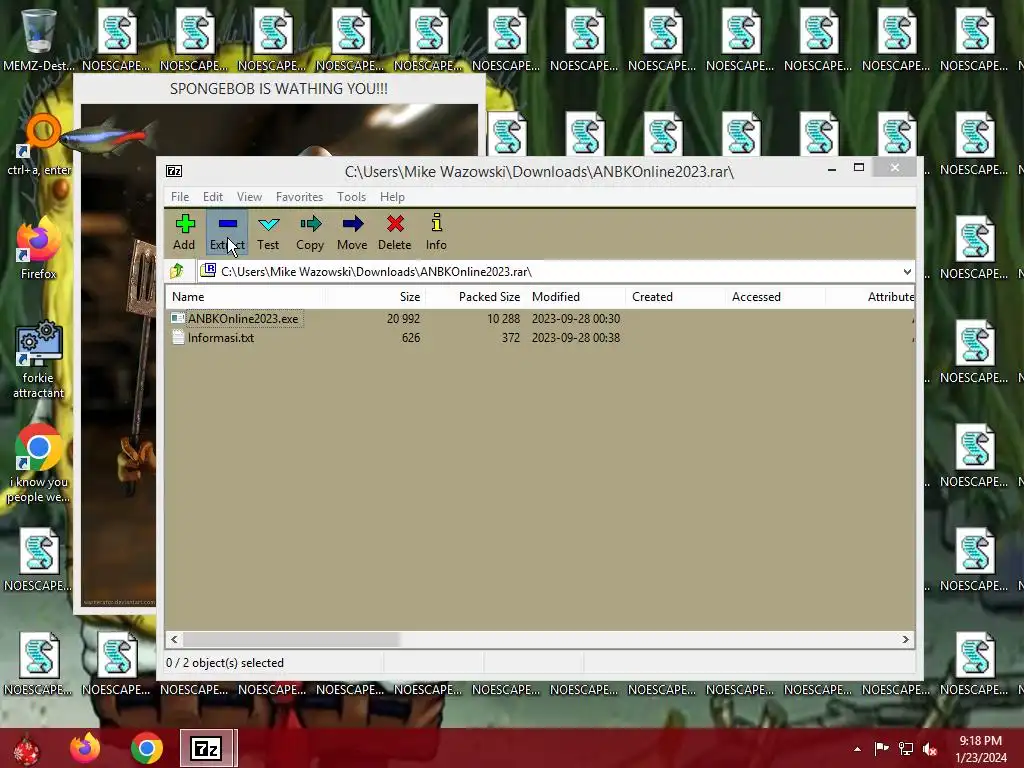Open the Favorites menu

point(299,197)
